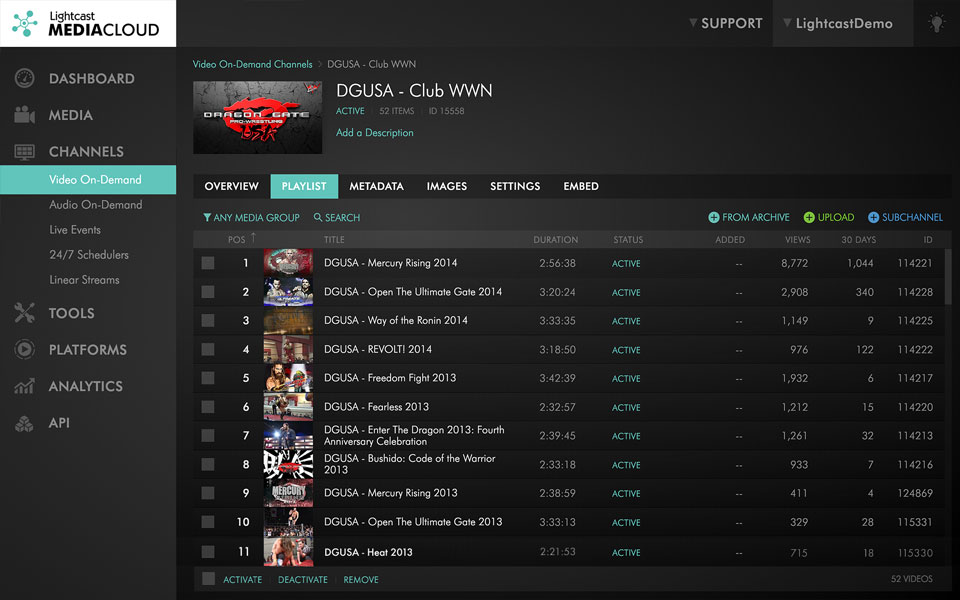Image resolution: width=960 pixels, height=600 pixels.
Task: Open the Any Media Group filter
Action: click(251, 217)
